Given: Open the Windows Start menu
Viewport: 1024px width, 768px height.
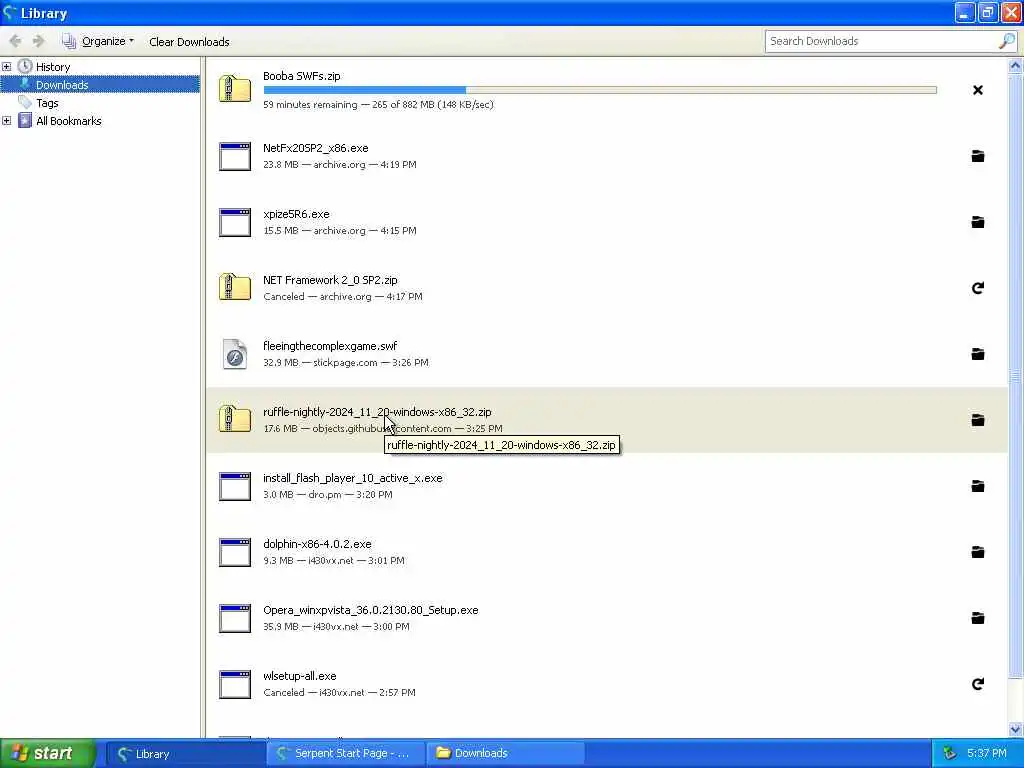Looking at the screenshot, I should [48, 753].
